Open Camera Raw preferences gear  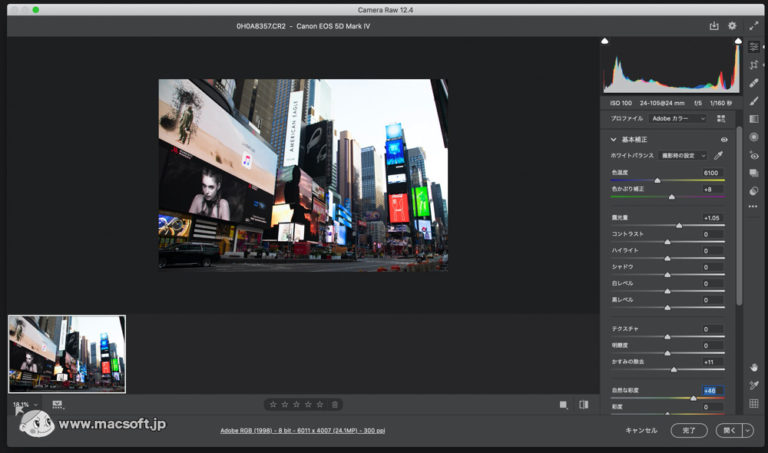click(732, 26)
